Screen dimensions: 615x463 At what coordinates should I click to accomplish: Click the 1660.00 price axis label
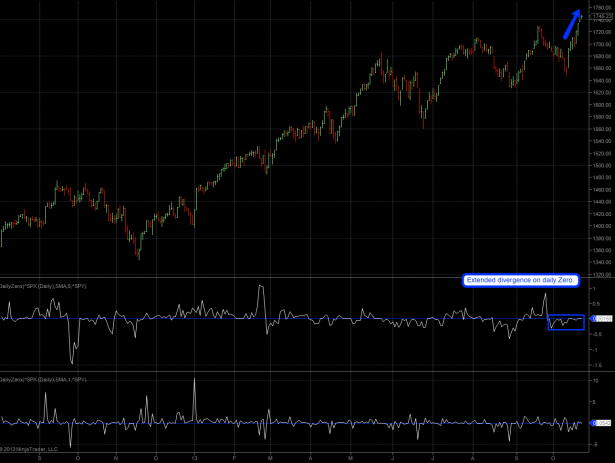click(602, 68)
